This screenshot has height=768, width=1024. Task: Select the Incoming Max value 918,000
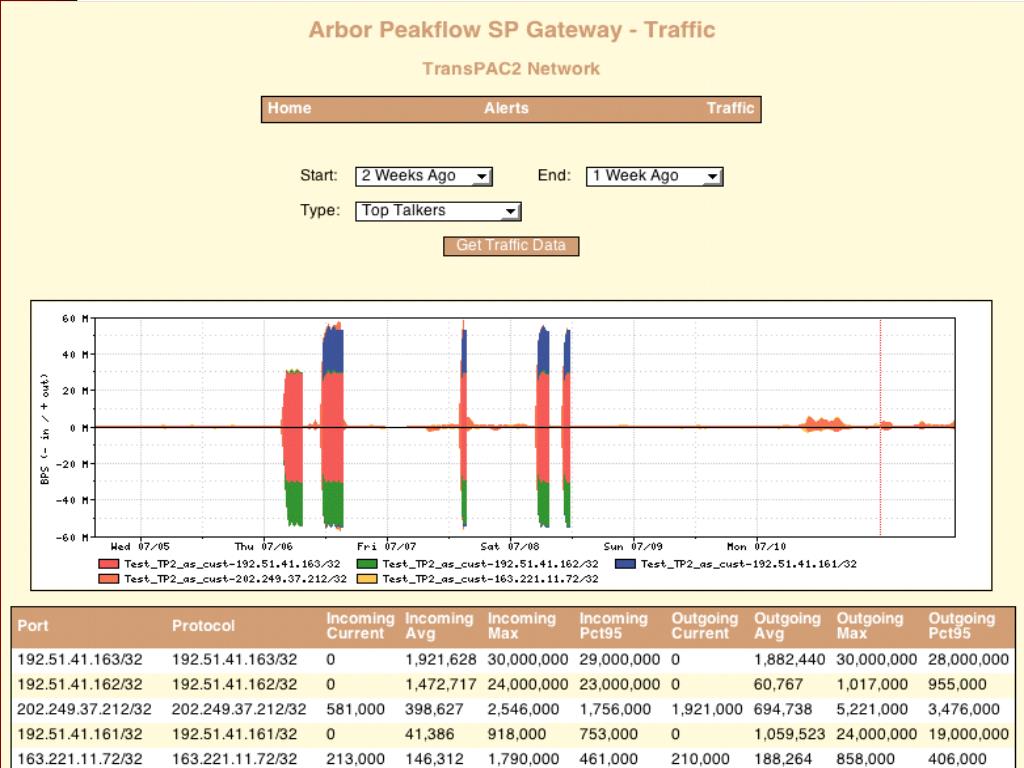click(x=517, y=734)
